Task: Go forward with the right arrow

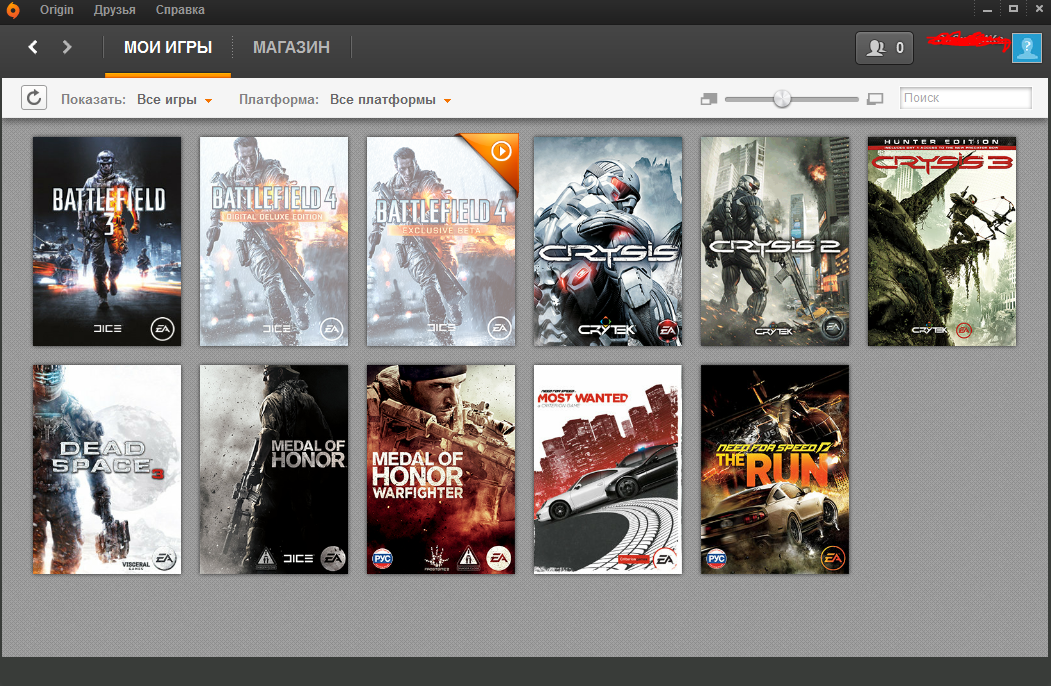Action: pos(66,47)
